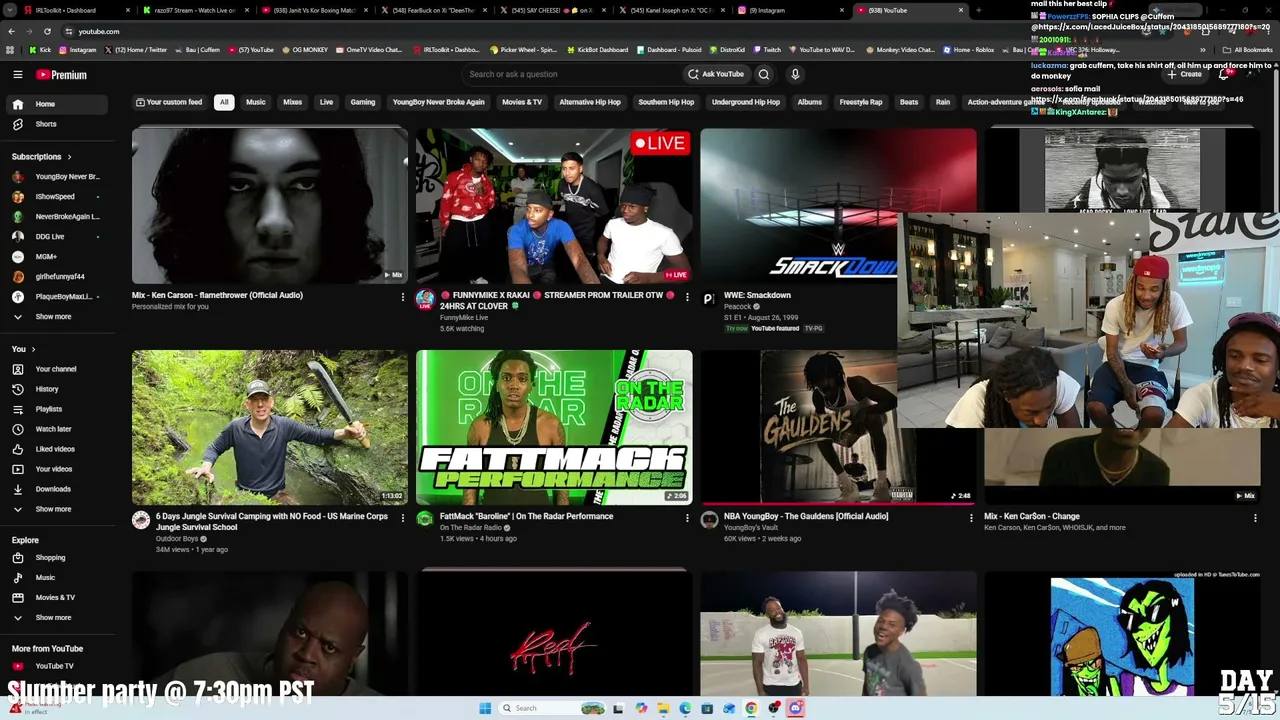Screen dimensions: 1280x720
Task: Open Microsoft Edge from taskbar
Action: (685, 708)
